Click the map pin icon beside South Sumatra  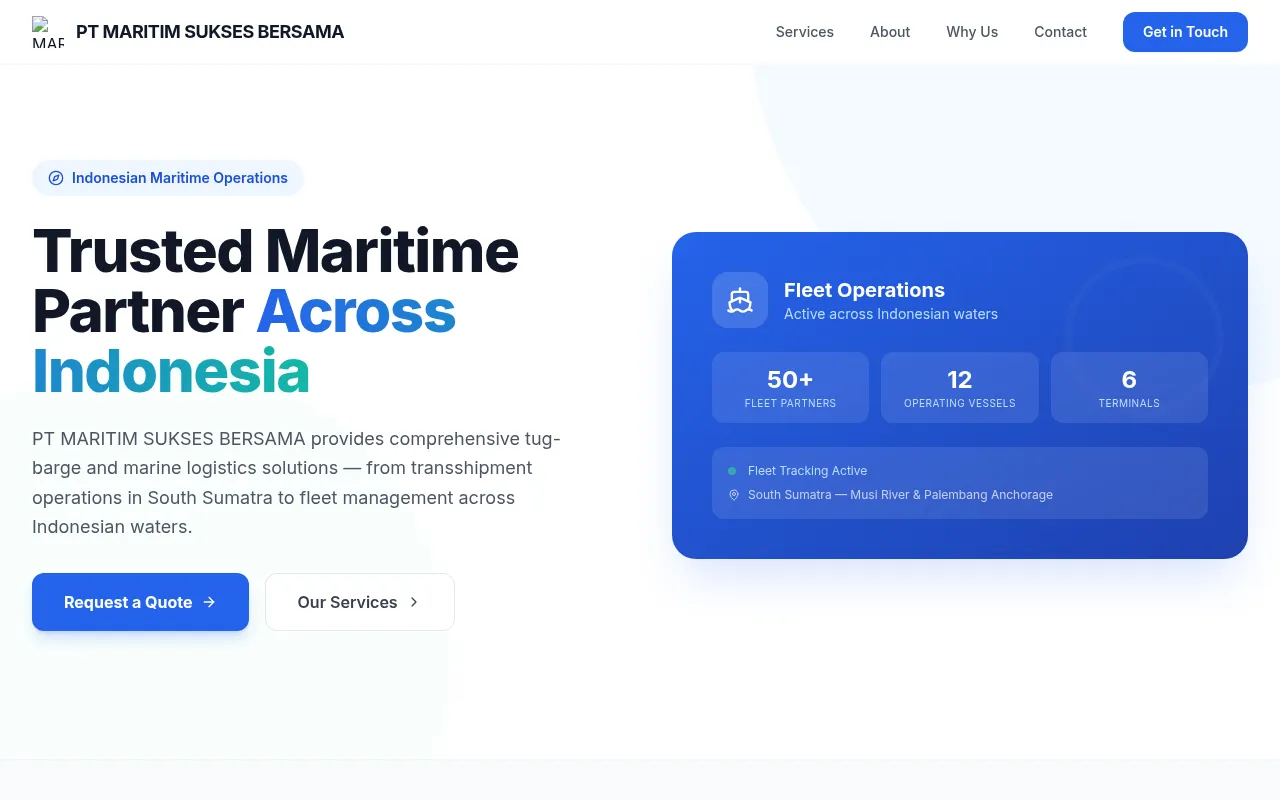coord(734,495)
